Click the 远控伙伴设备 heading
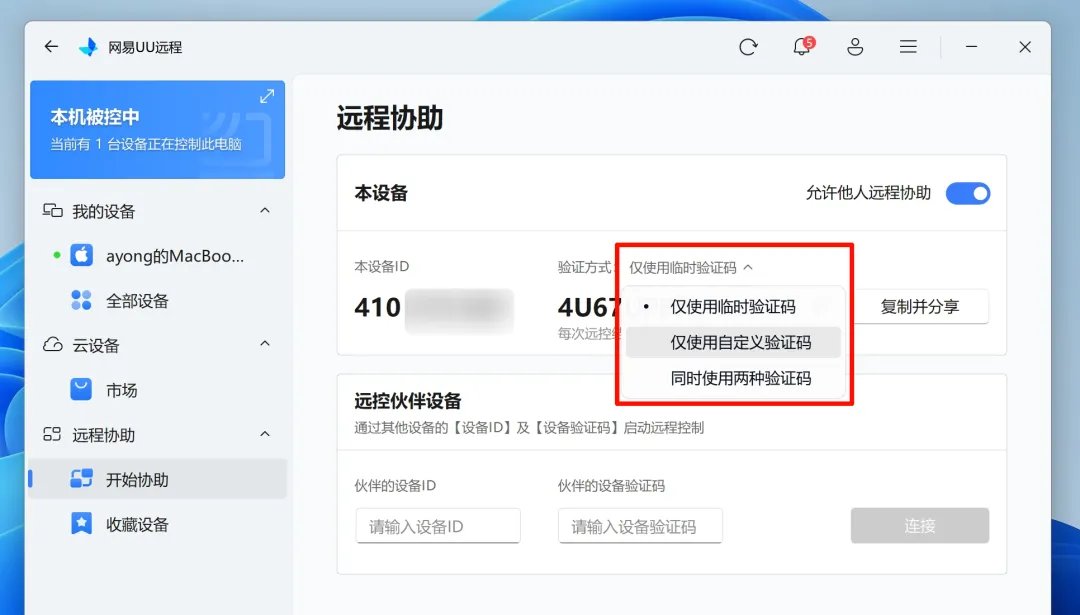Screen dimensions: 1080x615 tap(408, 401)
